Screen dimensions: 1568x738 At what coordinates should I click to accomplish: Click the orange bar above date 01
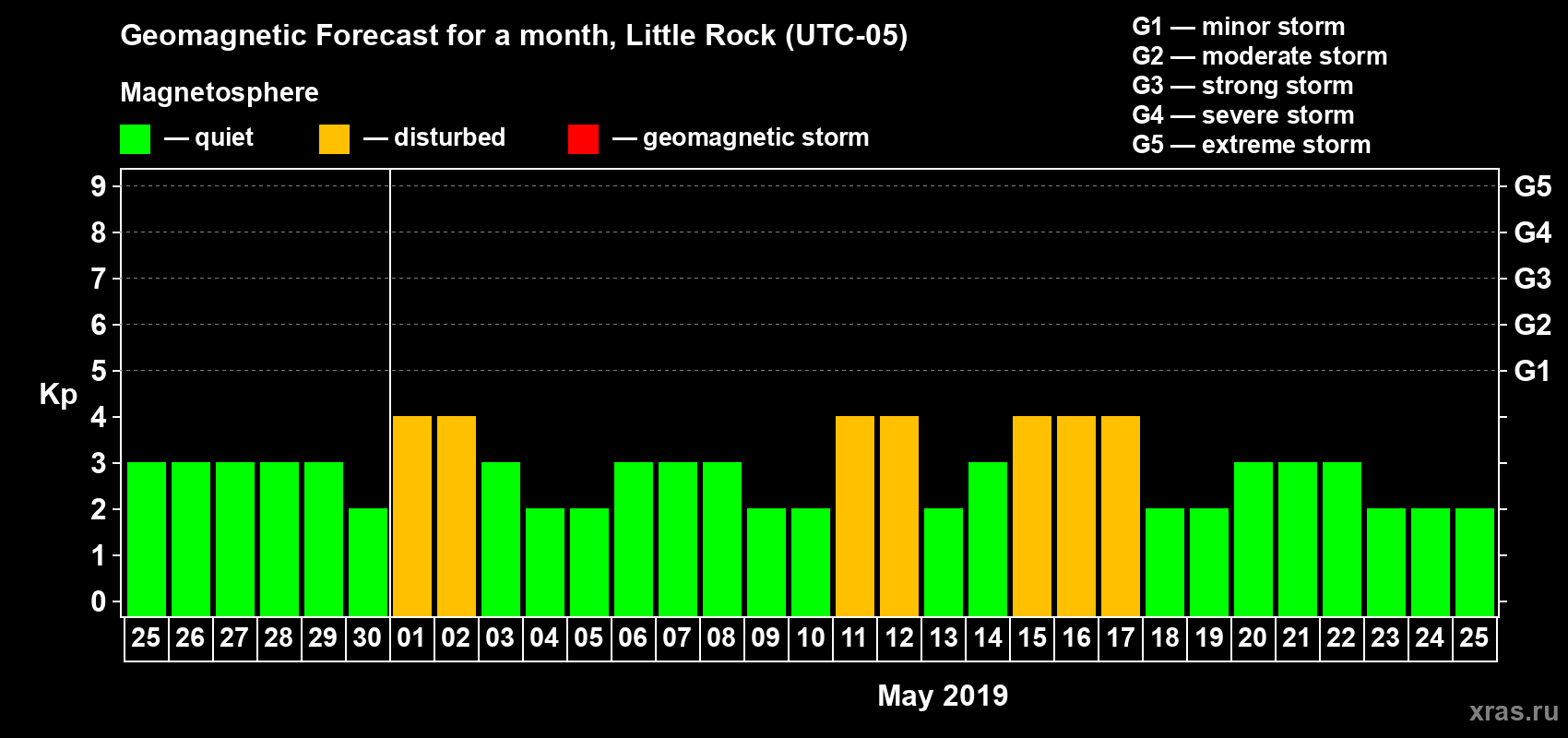pyautogui.click(x=412, y=516)
